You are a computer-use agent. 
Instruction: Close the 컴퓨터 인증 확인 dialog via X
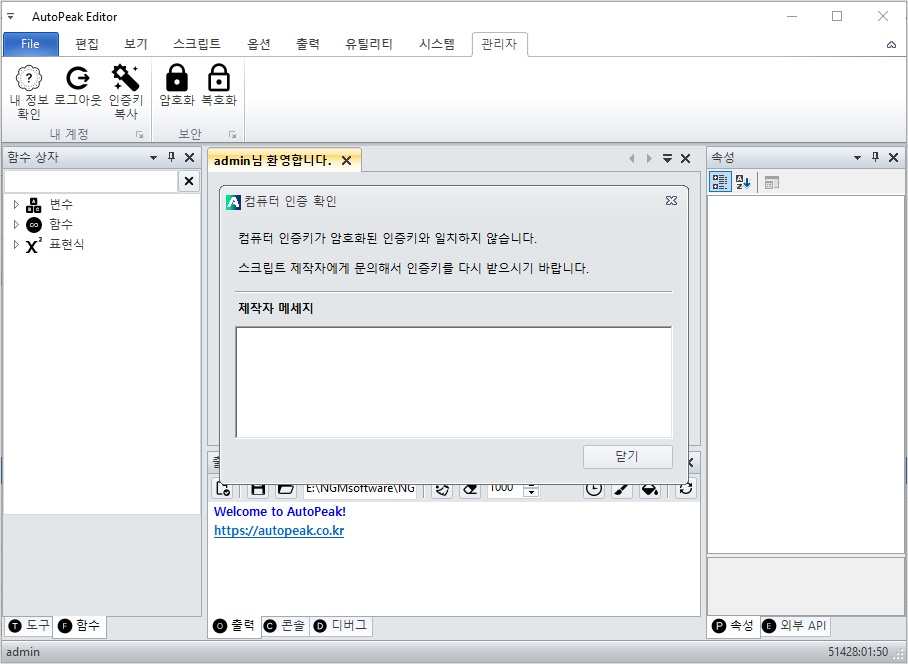(x=671, y=201)
